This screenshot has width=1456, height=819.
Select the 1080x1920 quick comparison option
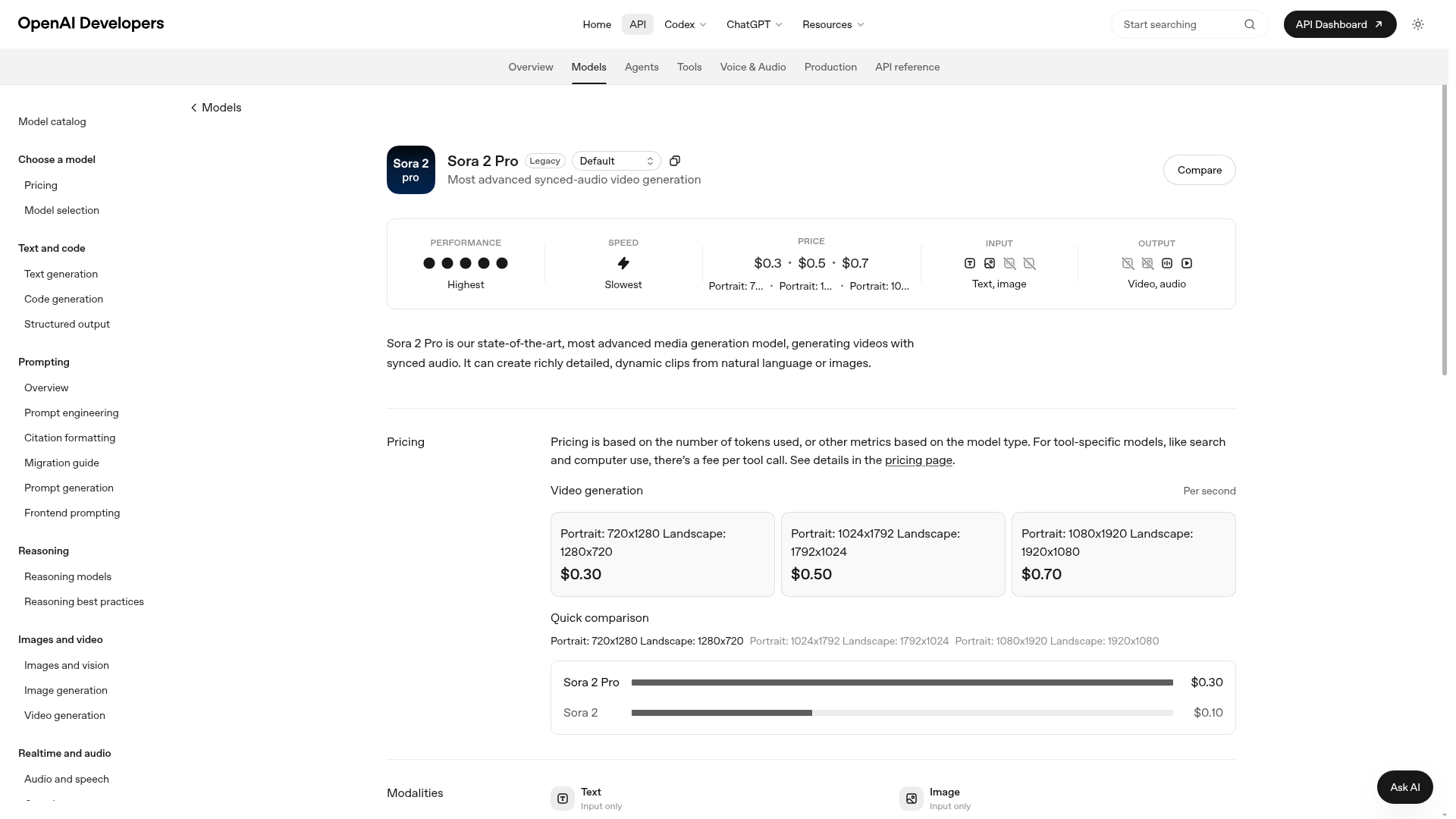[x=1057, y=641]
